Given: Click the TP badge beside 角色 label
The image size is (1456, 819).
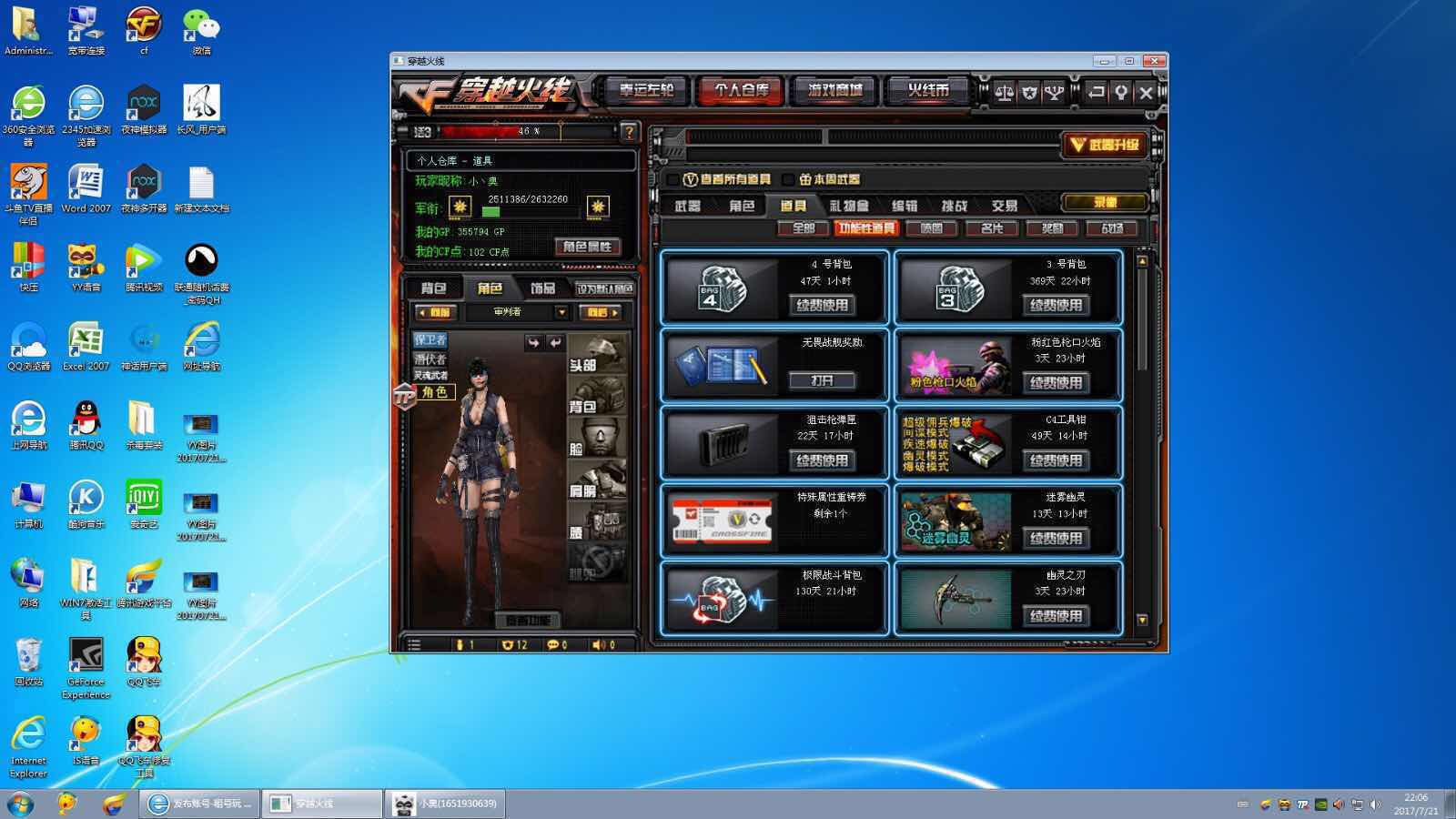Looking at the screenshot, I should coord(404,395).
